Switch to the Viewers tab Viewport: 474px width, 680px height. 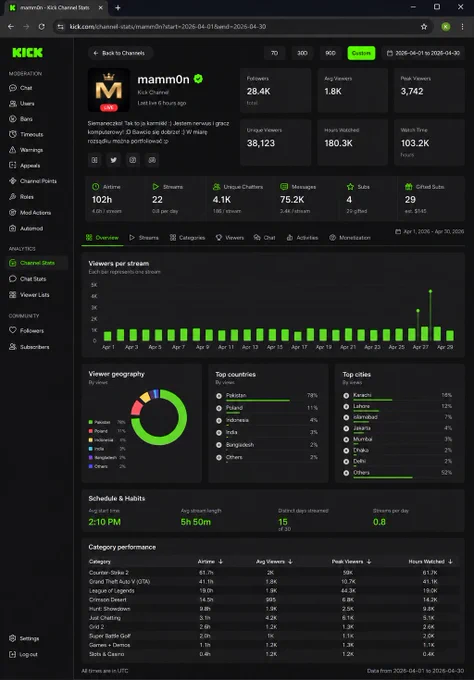[230, 238]
